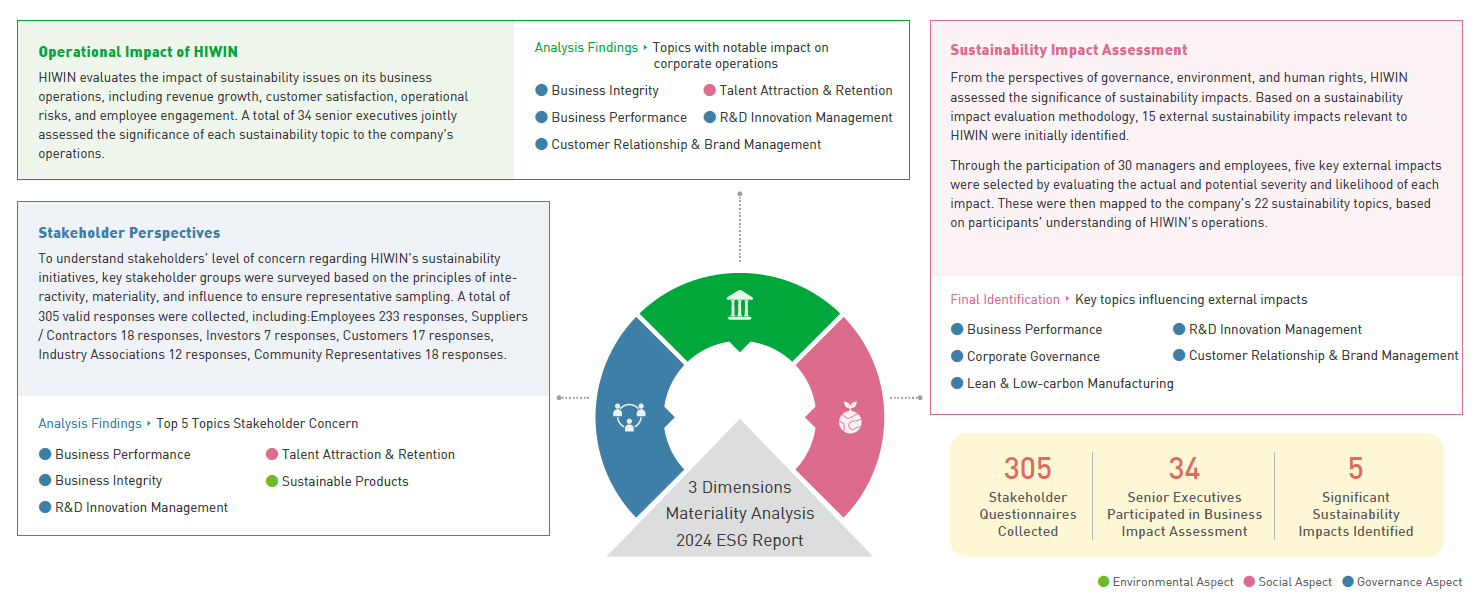
Task: Select the Governance Aspect blue legend dot
Action: (x=1349, y=582)
